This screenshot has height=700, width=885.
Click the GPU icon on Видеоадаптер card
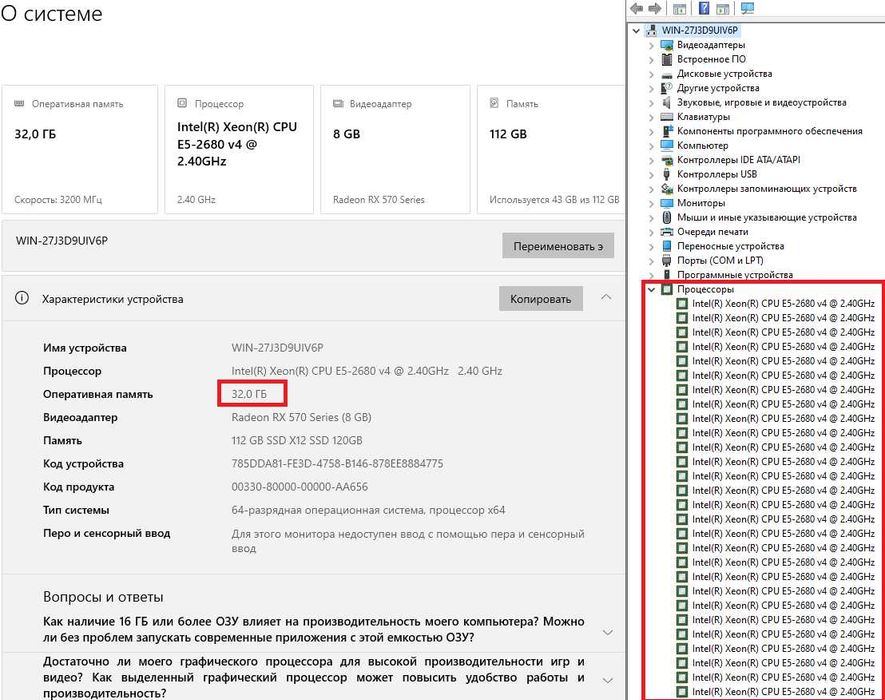[x=338, y=103]
